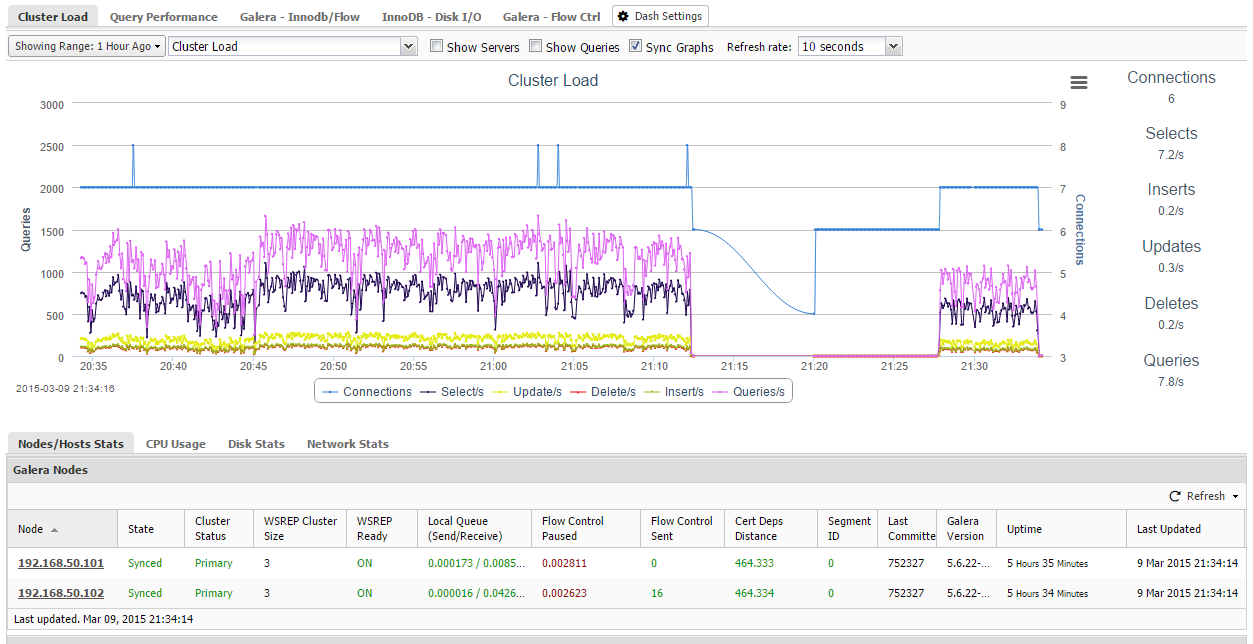Enable the Show Queries checkbox
This screenshot has width=1253, height=644.
536,46
